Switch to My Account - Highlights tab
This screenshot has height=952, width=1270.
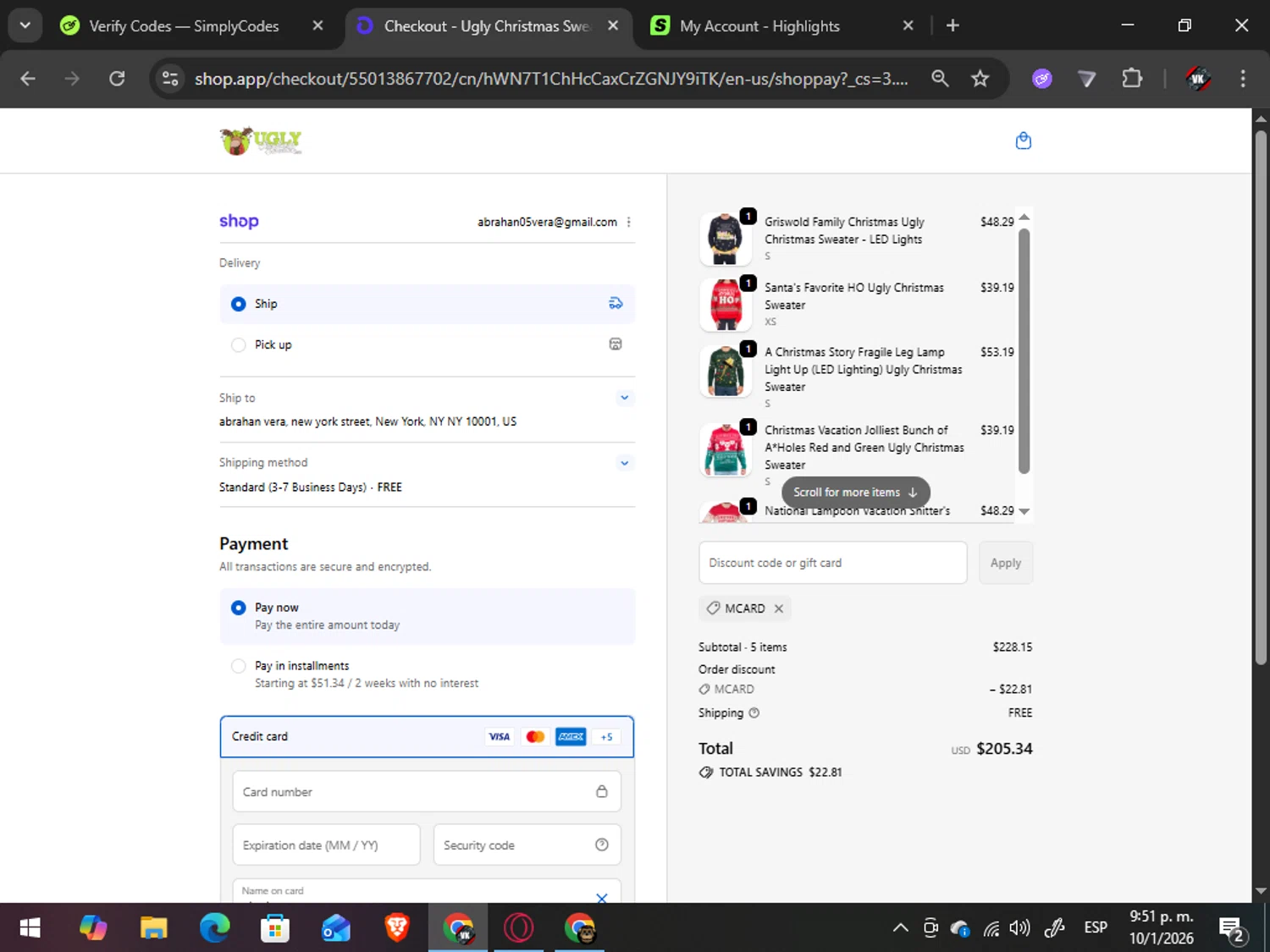click(x=759, y=26)
